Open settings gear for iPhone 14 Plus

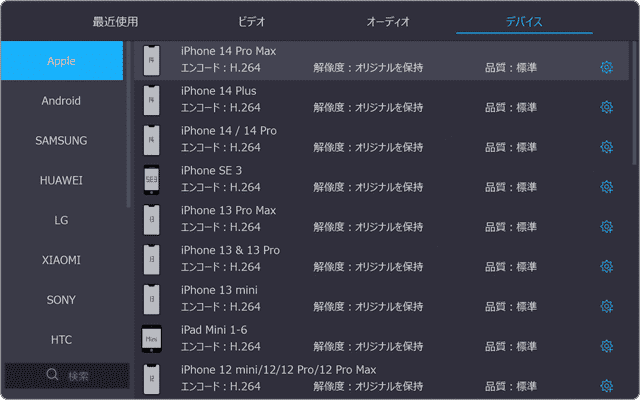coord(607,107)
